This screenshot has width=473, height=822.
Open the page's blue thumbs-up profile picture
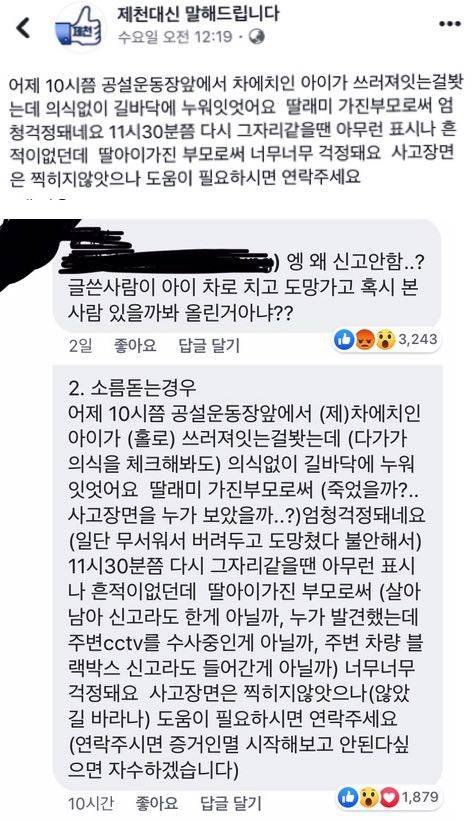point(79,28)
